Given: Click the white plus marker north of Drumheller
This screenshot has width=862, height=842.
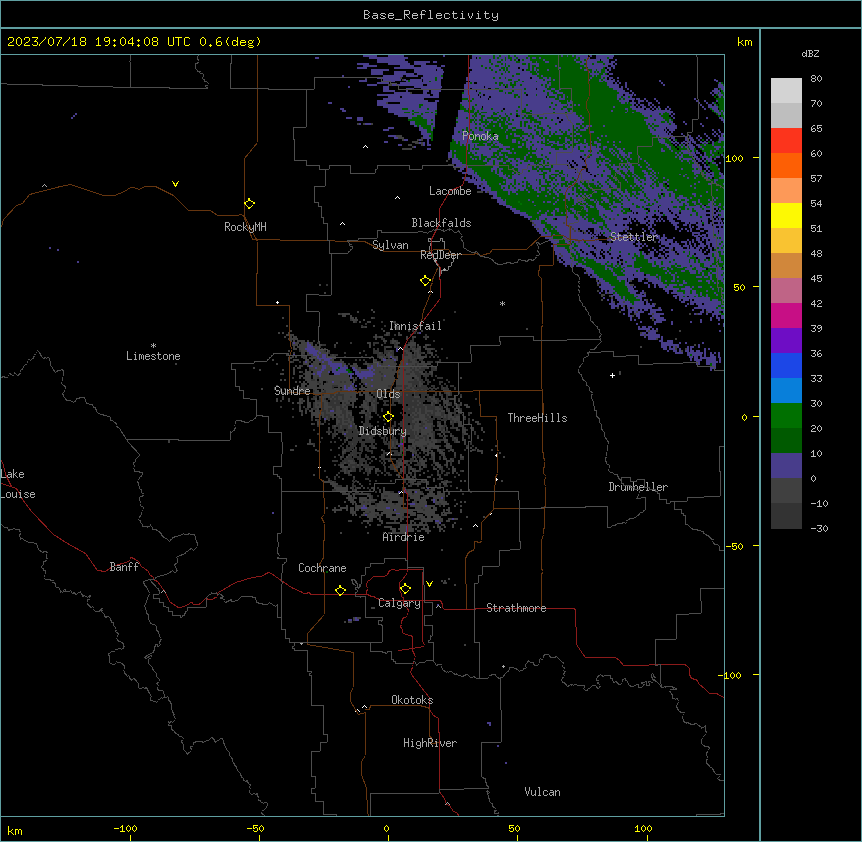Looking at the screenshot, I should tap(612, 375).
